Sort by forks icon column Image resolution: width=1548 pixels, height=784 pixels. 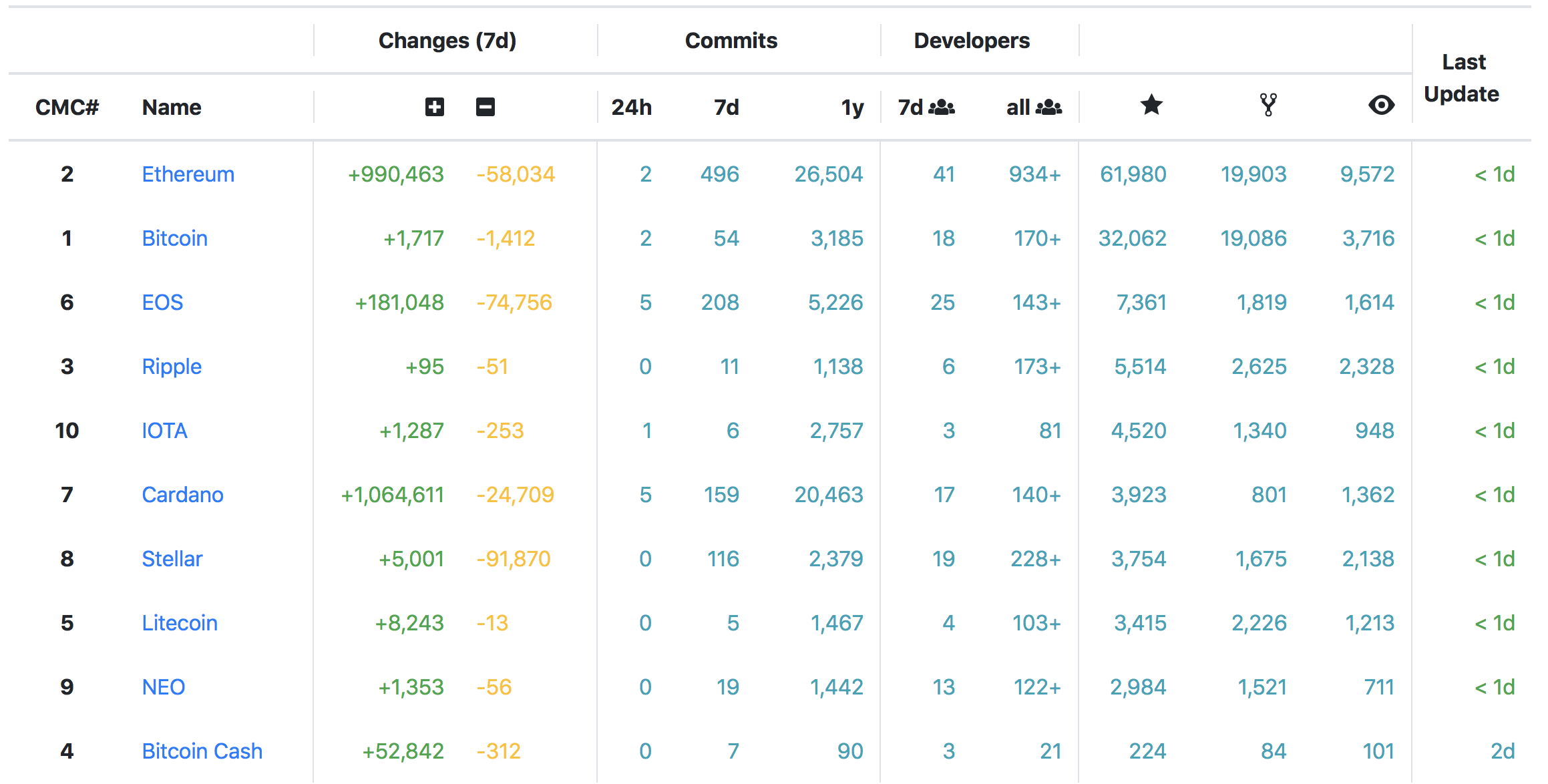[1268, 105]
